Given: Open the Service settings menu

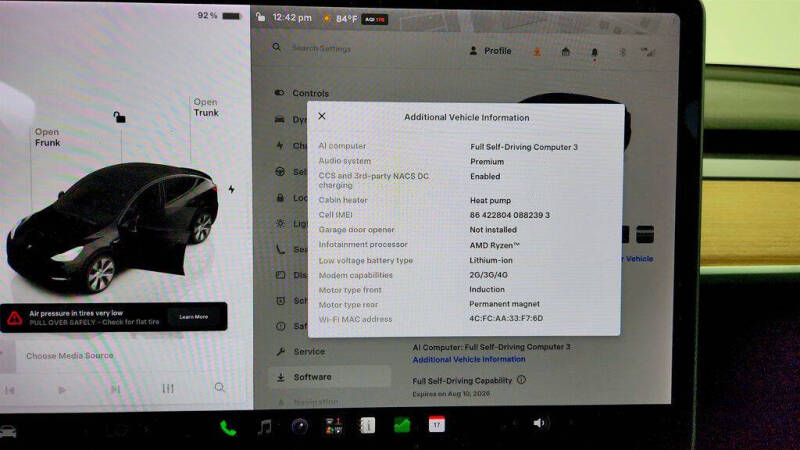Looking at the screenshot, I should (301, 352).
